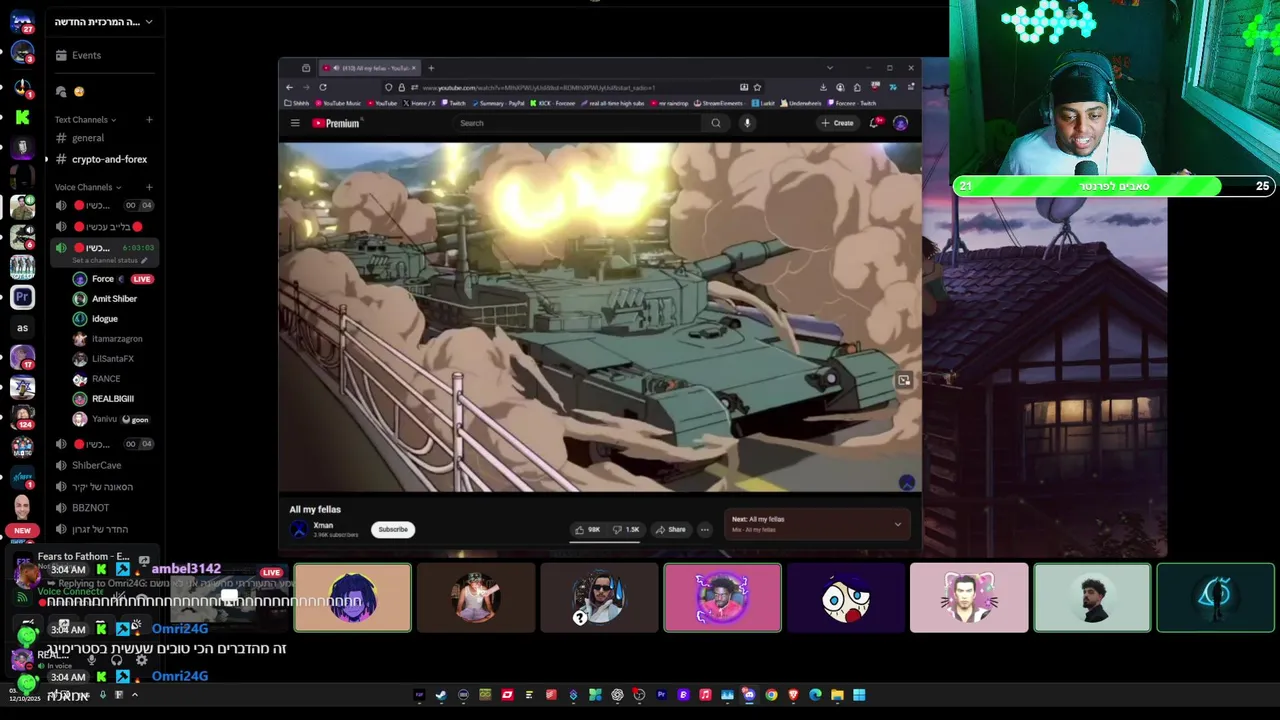This screenshot has height=720, width=1280.
Task: Collapse the Voice Channels category
Action: point(88,187)
